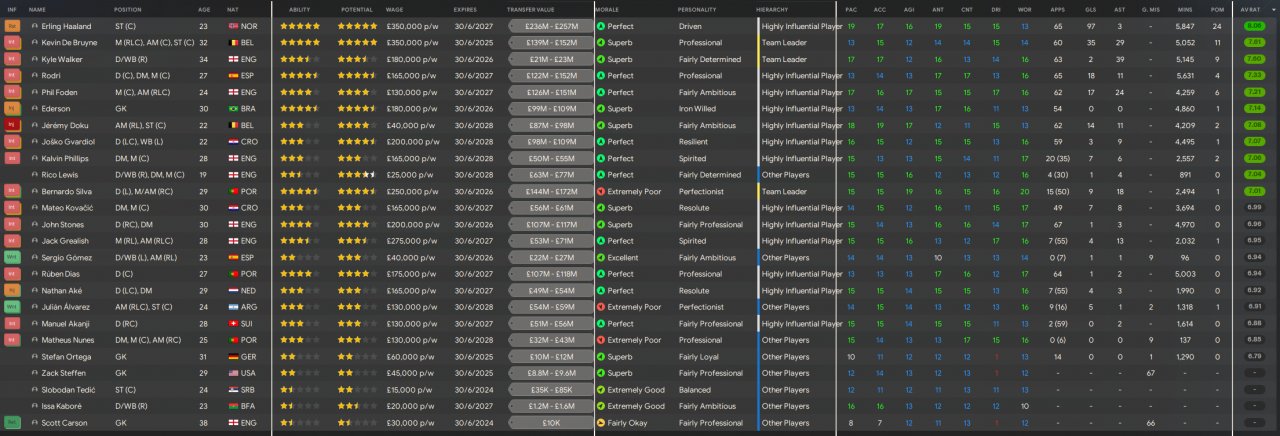Image resolution: width=1280 pixels, height=436 pixels.
Task: Click the USA flag on Steffen's row
Action: [x=233, y=373]
